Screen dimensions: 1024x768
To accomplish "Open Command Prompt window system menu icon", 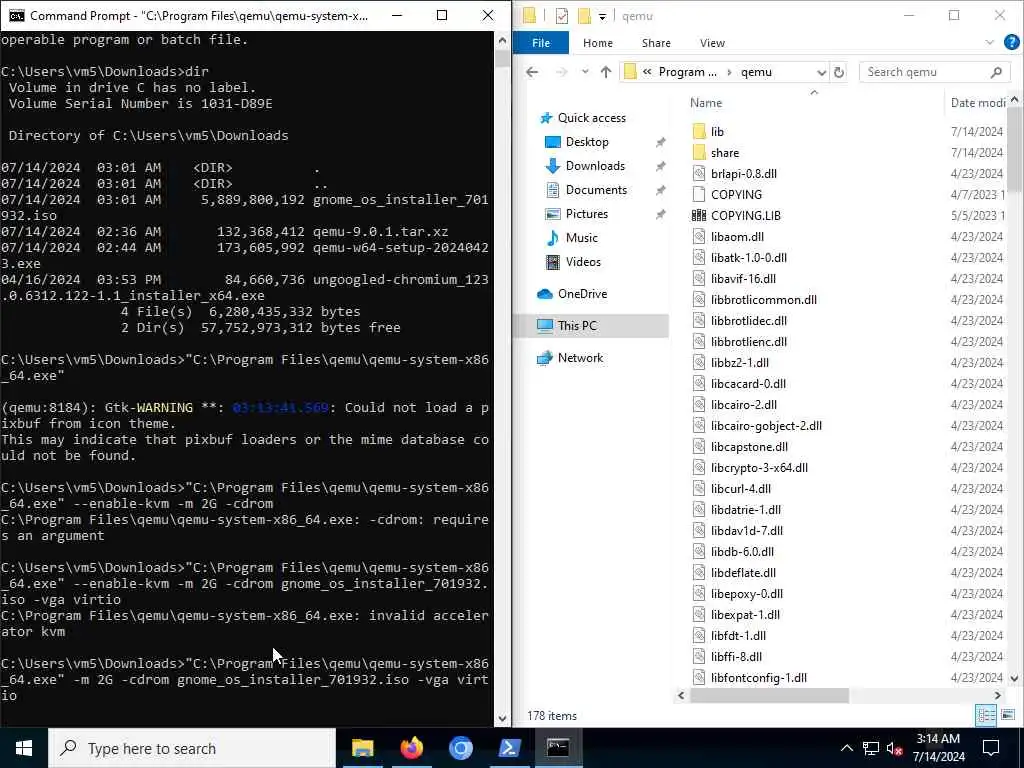I will (16, 16).
